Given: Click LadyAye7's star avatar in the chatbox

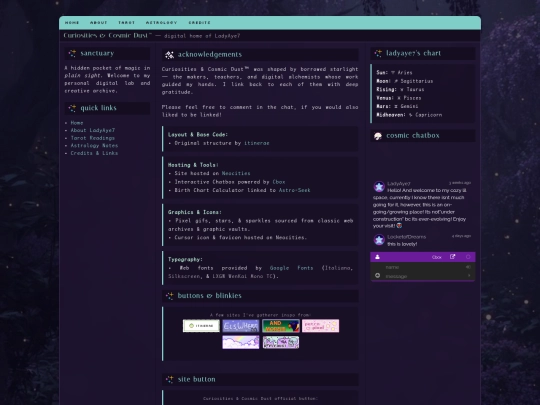Looking at the screenshot, I should 379,187.
